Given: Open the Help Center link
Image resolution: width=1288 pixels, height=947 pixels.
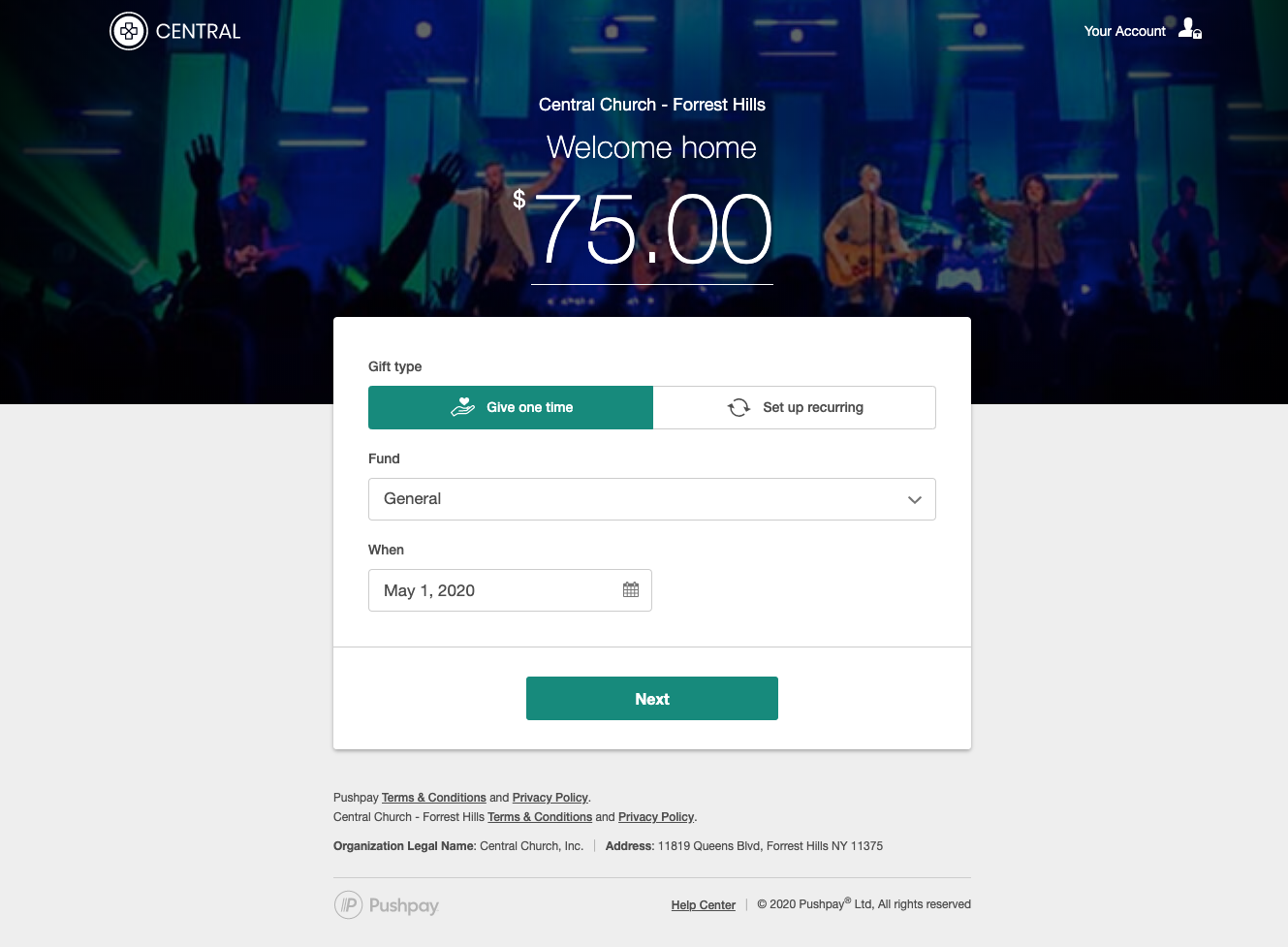Looking at the screenshot, I should pyautogui.click(x=704, y=905).
